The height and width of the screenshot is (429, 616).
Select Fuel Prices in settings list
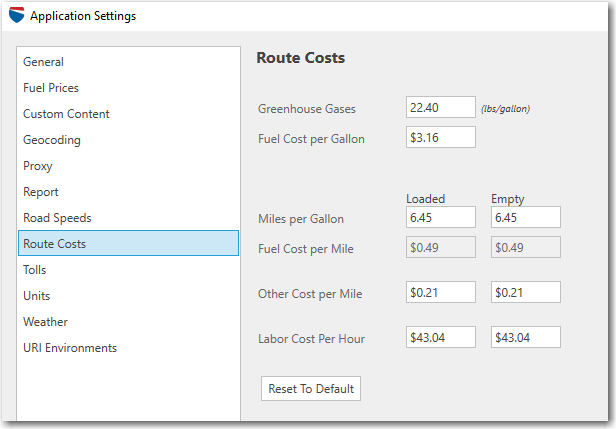point(128,88)
